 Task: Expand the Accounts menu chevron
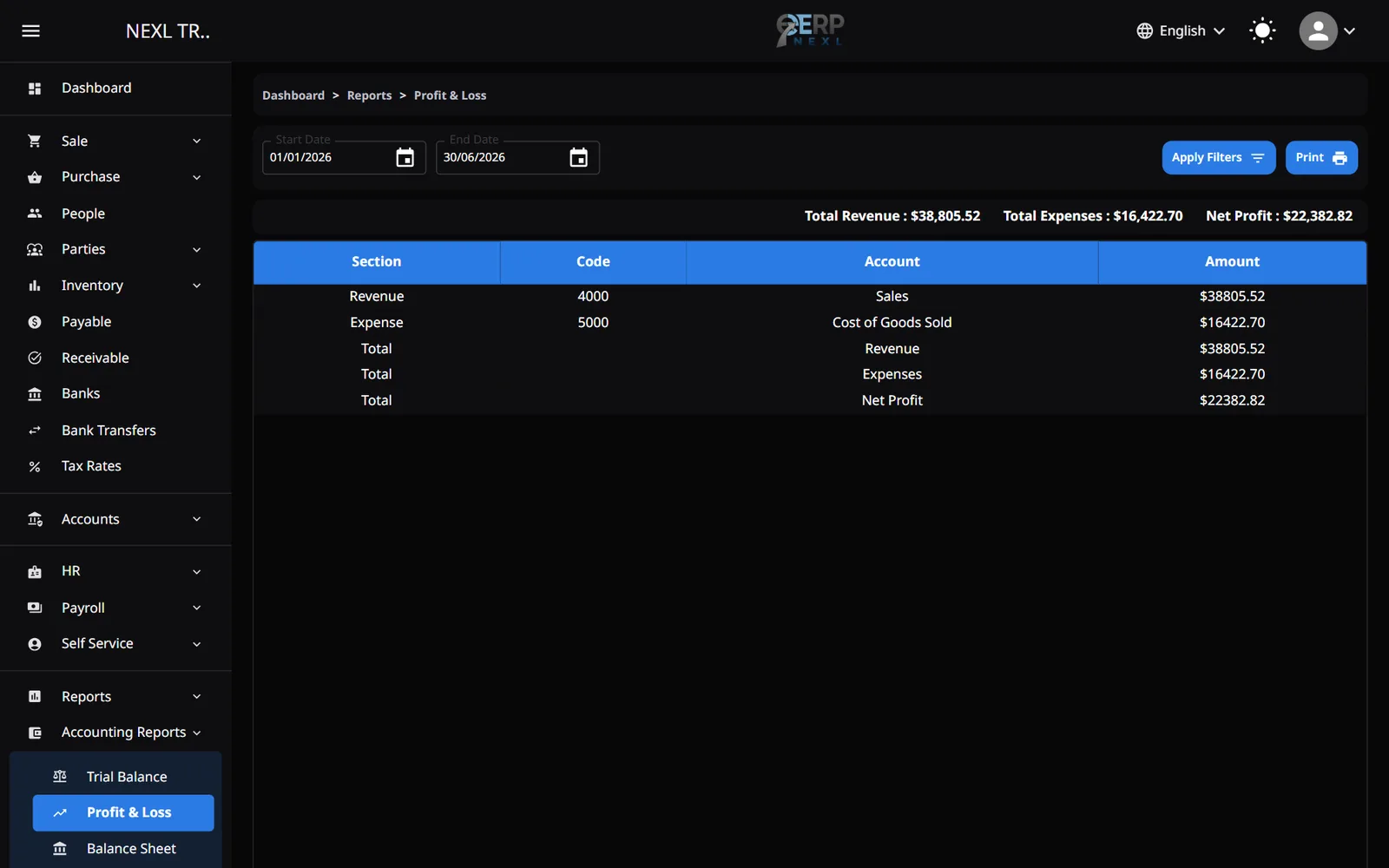point(197,519)
